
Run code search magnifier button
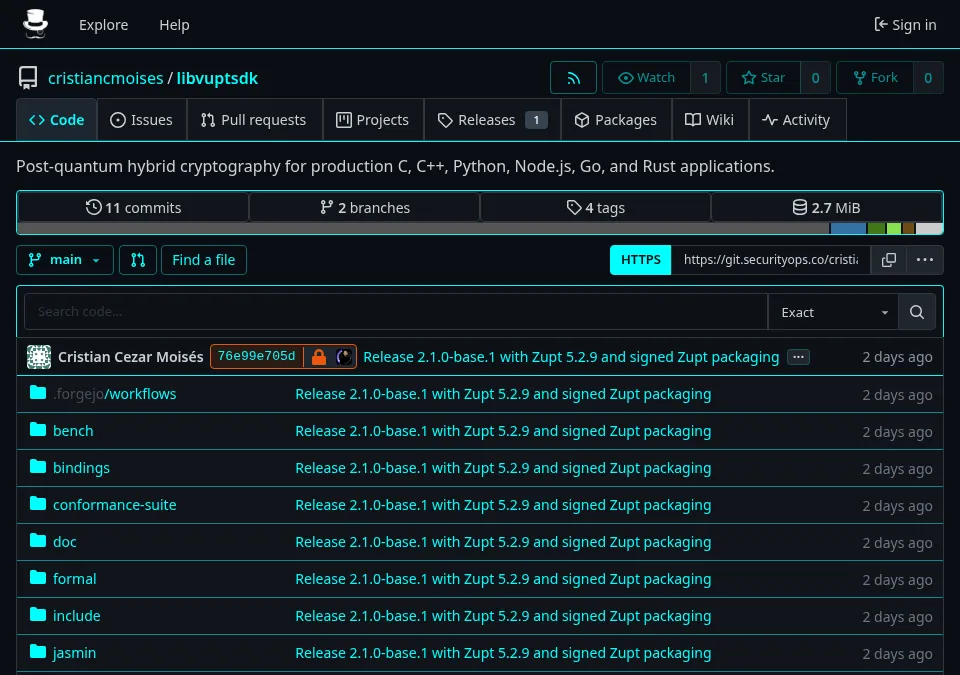pyautogui.click(x=917, y=312)
